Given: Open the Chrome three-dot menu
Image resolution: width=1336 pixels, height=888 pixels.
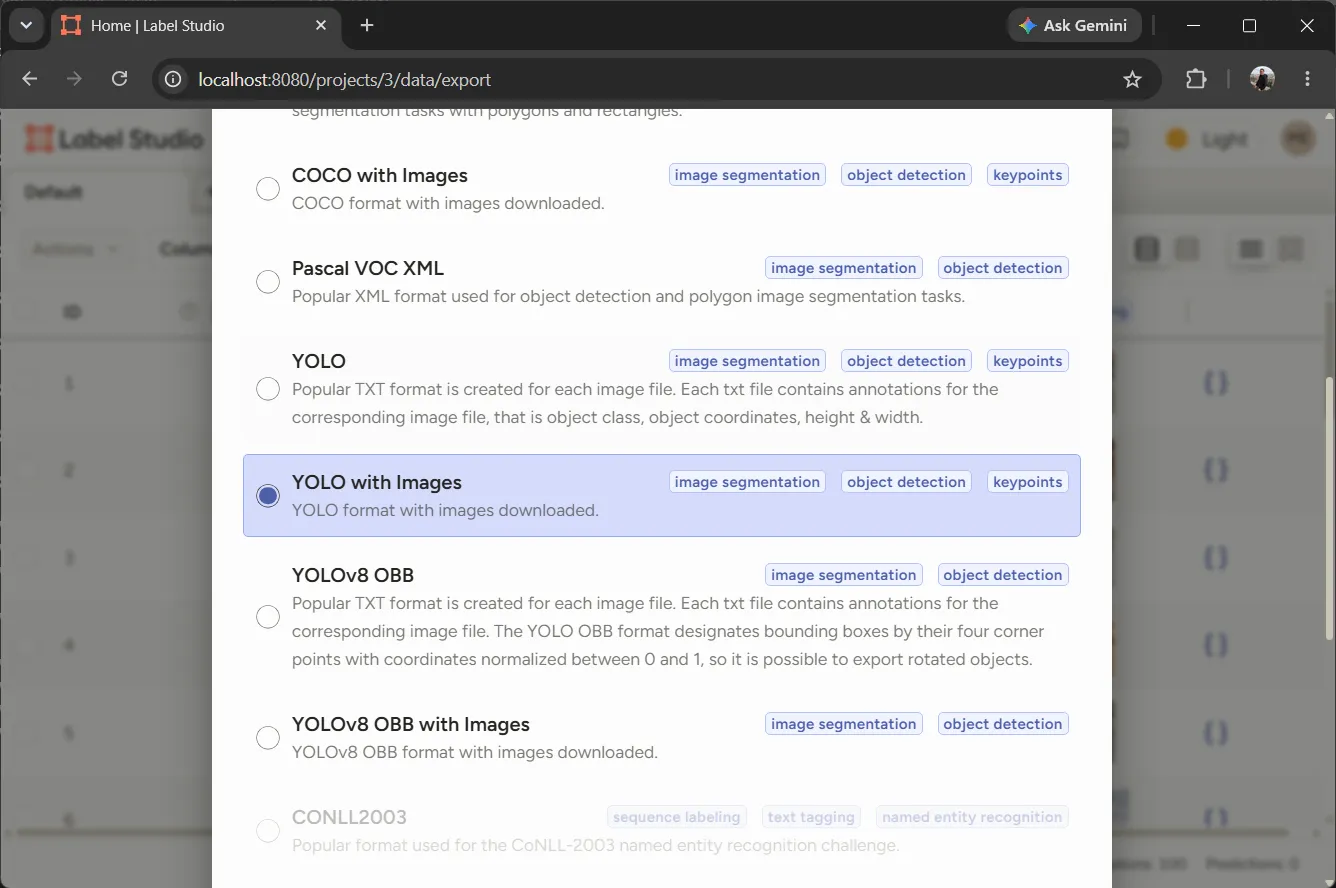Looking at the screenshot, I should [1308, 79].
